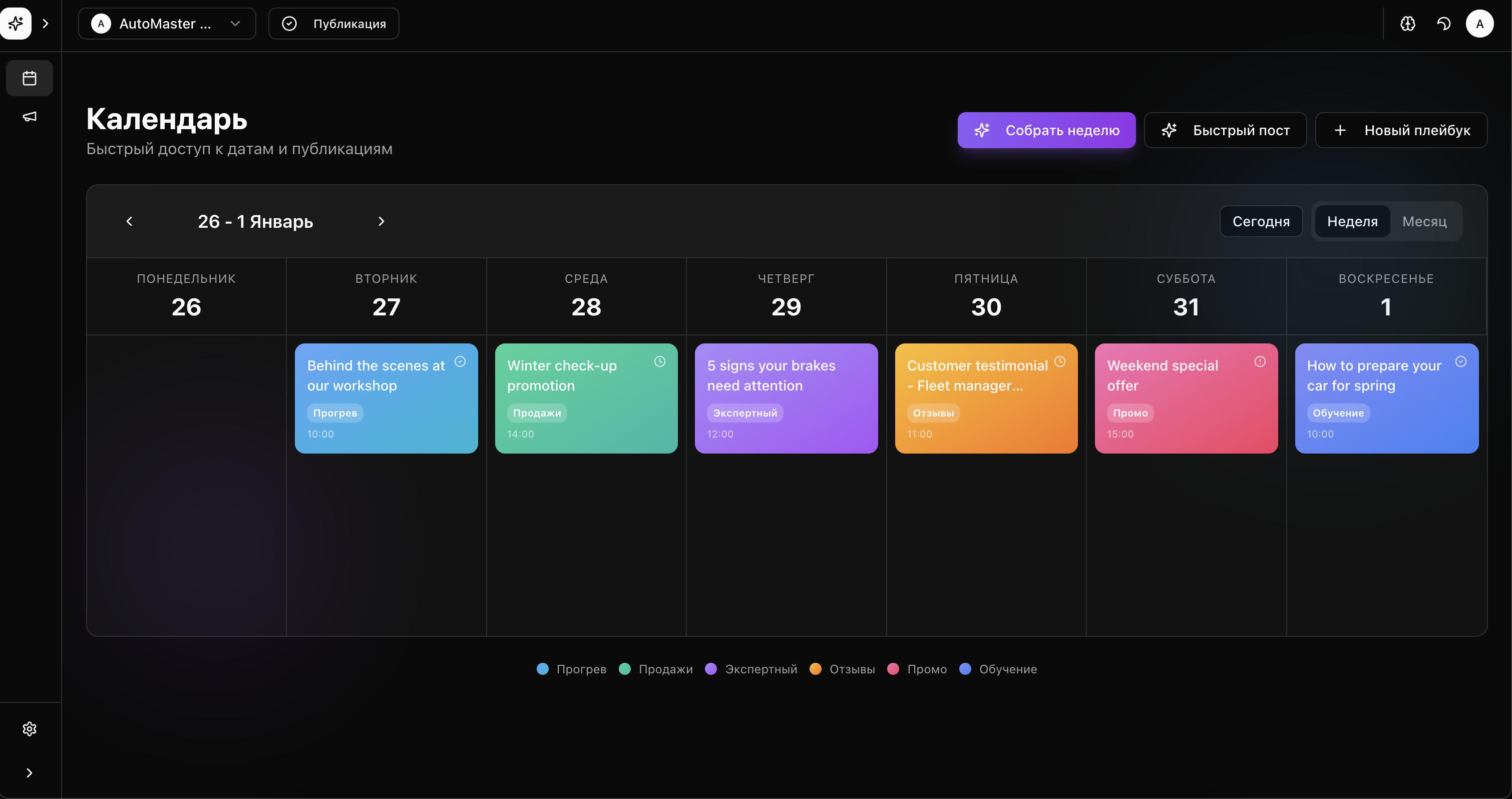Screen dimensions: 1512x799
Task: Click the sparkle app logo
Action: (16, 24)
